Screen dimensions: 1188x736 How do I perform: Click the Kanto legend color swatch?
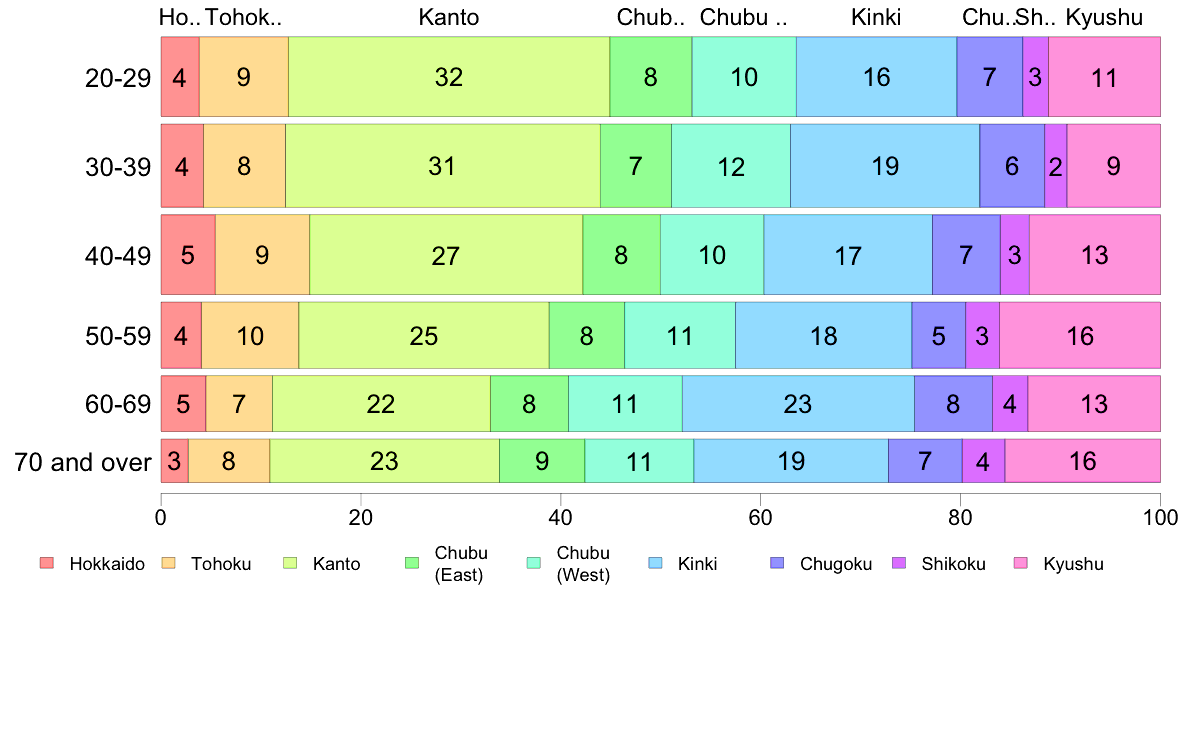(290, 563)
